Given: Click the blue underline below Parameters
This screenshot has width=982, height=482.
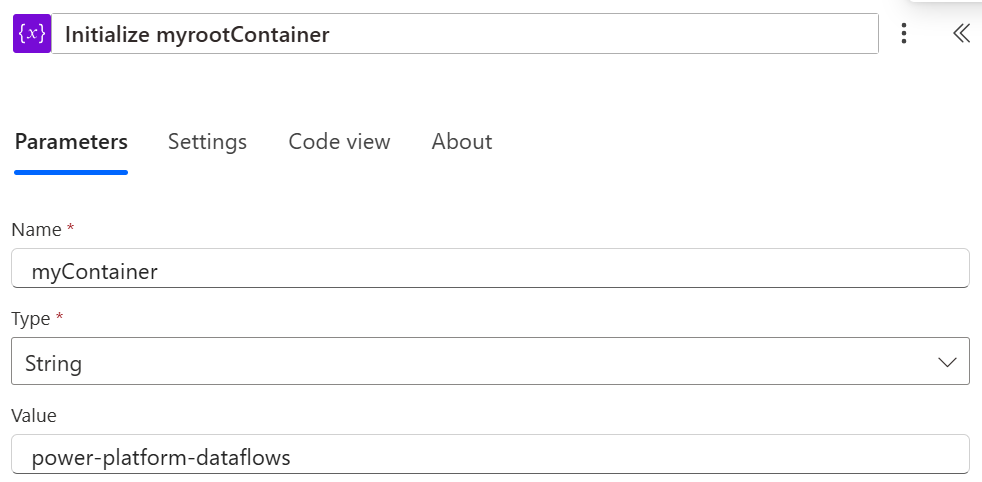Looking at the screenshot, I should [x=71, y=172].
